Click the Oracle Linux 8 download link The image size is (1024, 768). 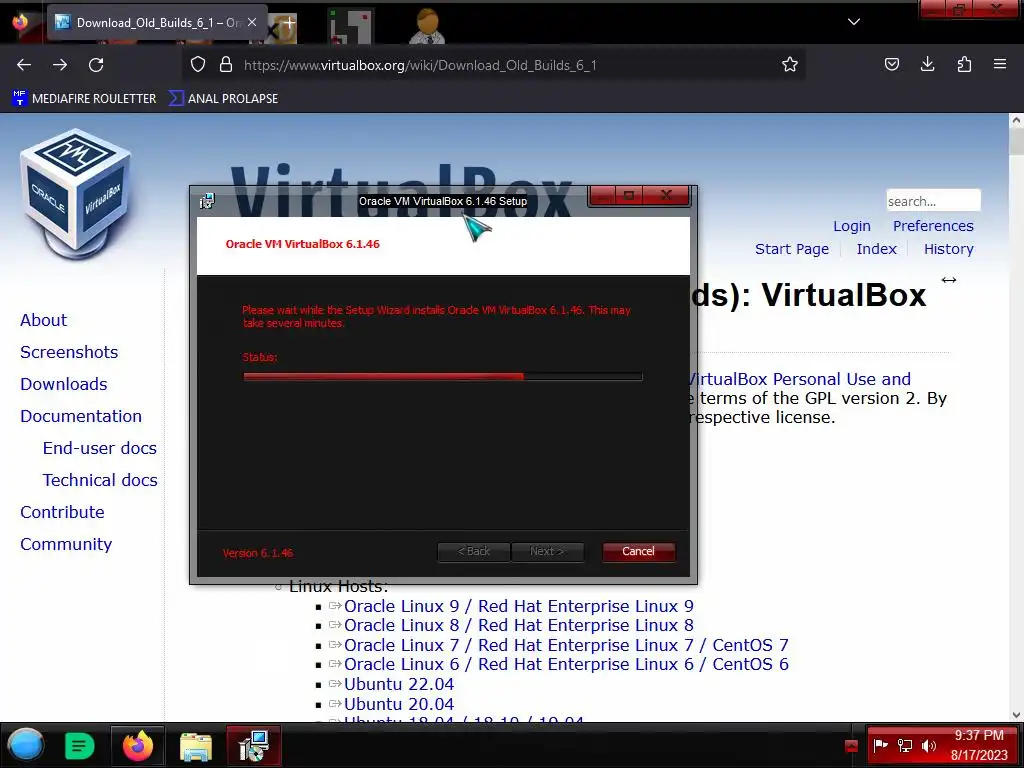point(519,625)
